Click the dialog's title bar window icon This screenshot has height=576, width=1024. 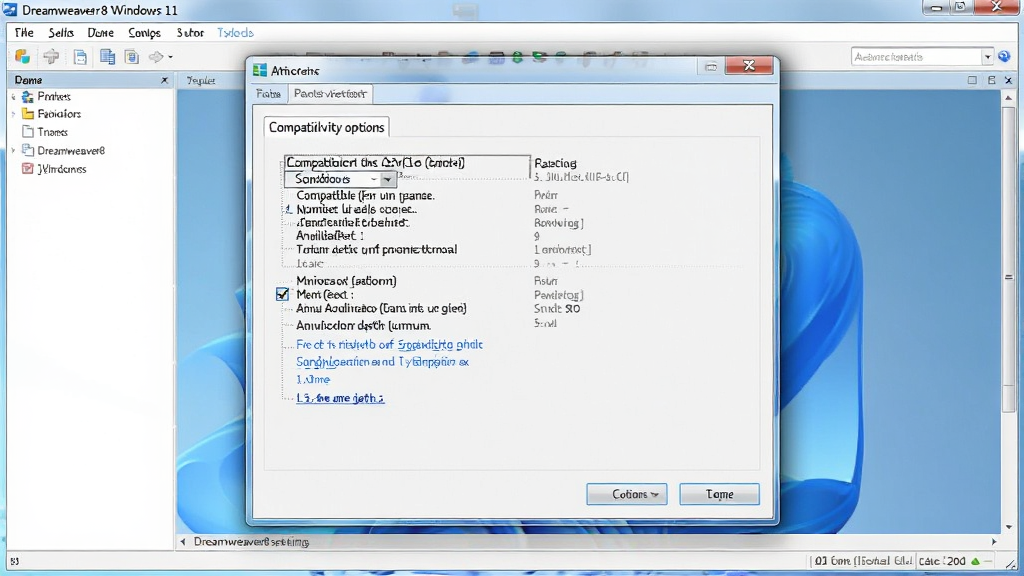tap(260, 71)
